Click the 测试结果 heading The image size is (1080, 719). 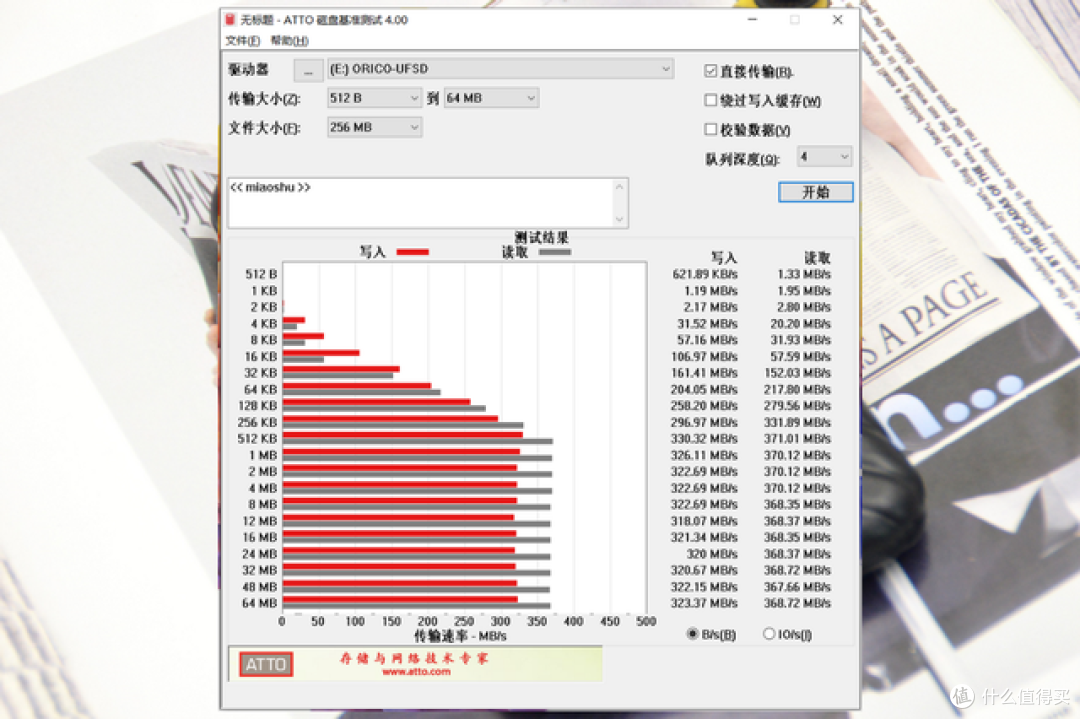541,238
